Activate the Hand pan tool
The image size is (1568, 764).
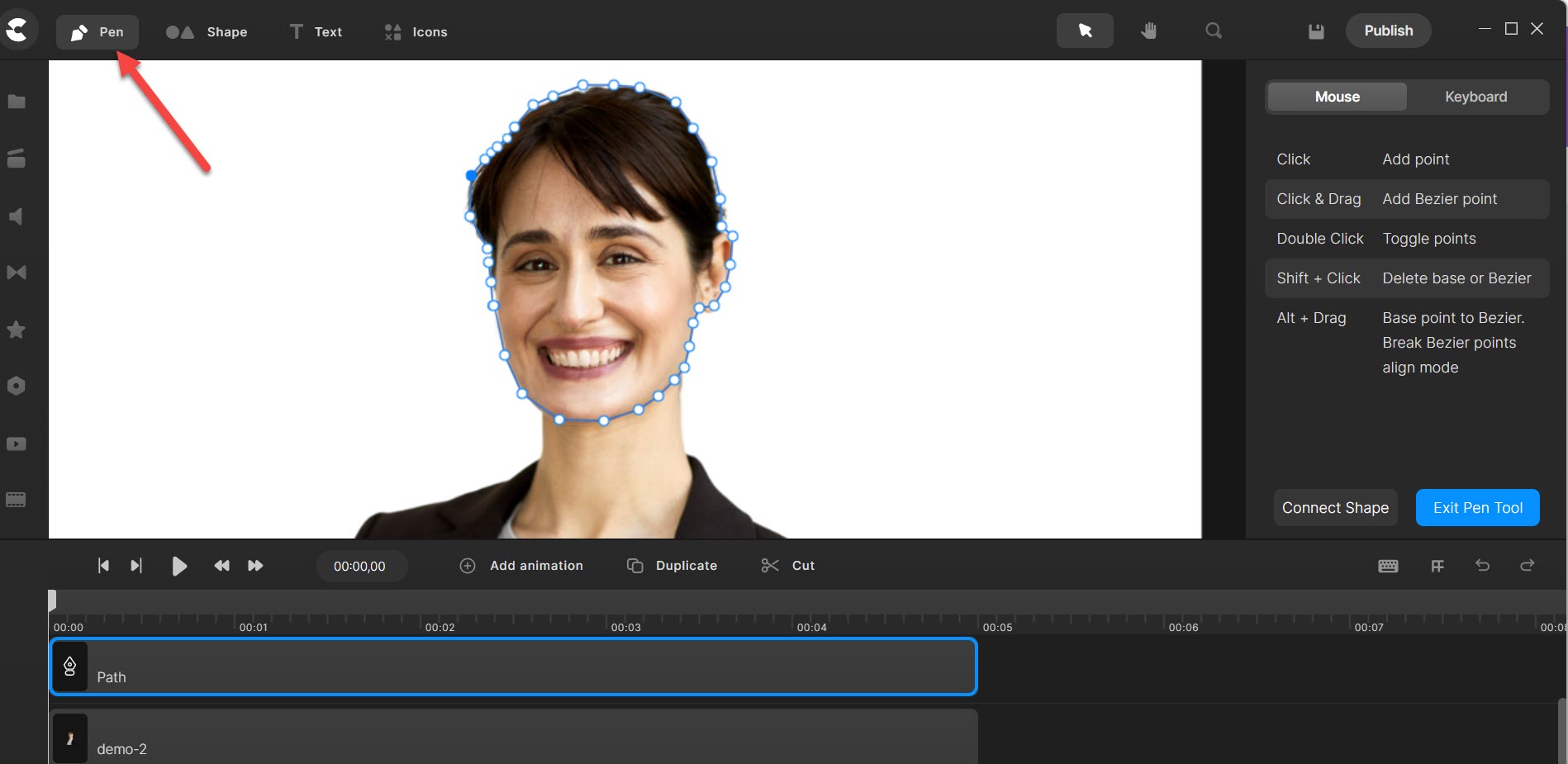click(1148, 30)
